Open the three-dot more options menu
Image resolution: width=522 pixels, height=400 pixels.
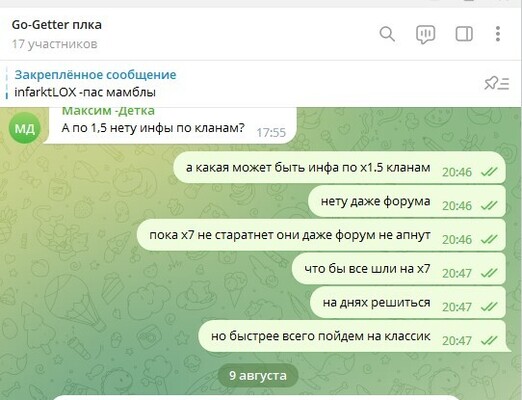pos(498,34)
